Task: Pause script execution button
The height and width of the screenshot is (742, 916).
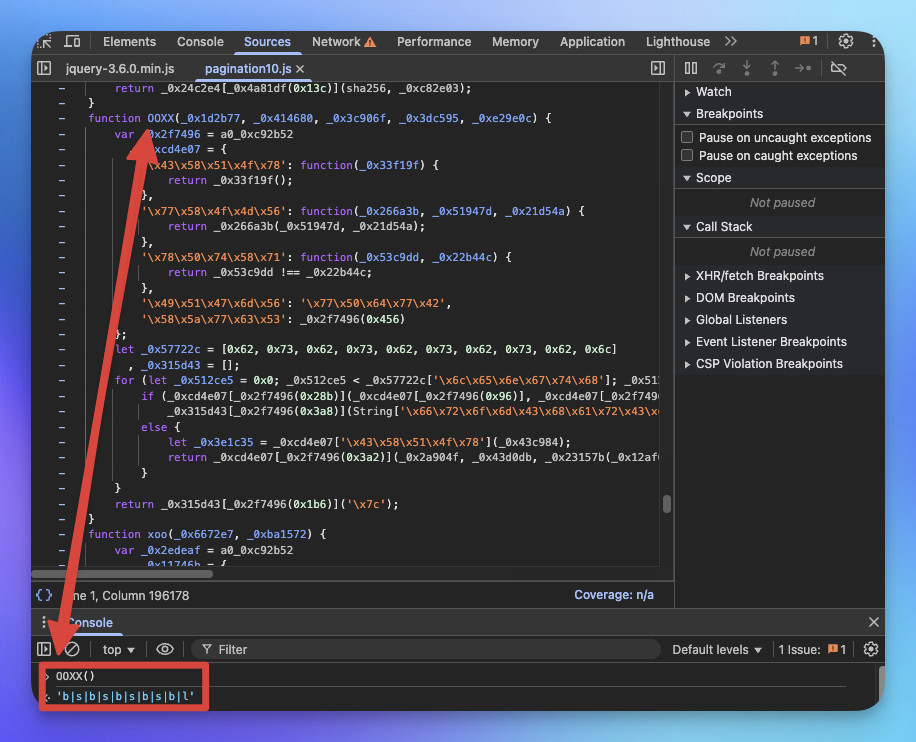Action: pos(691,68)
